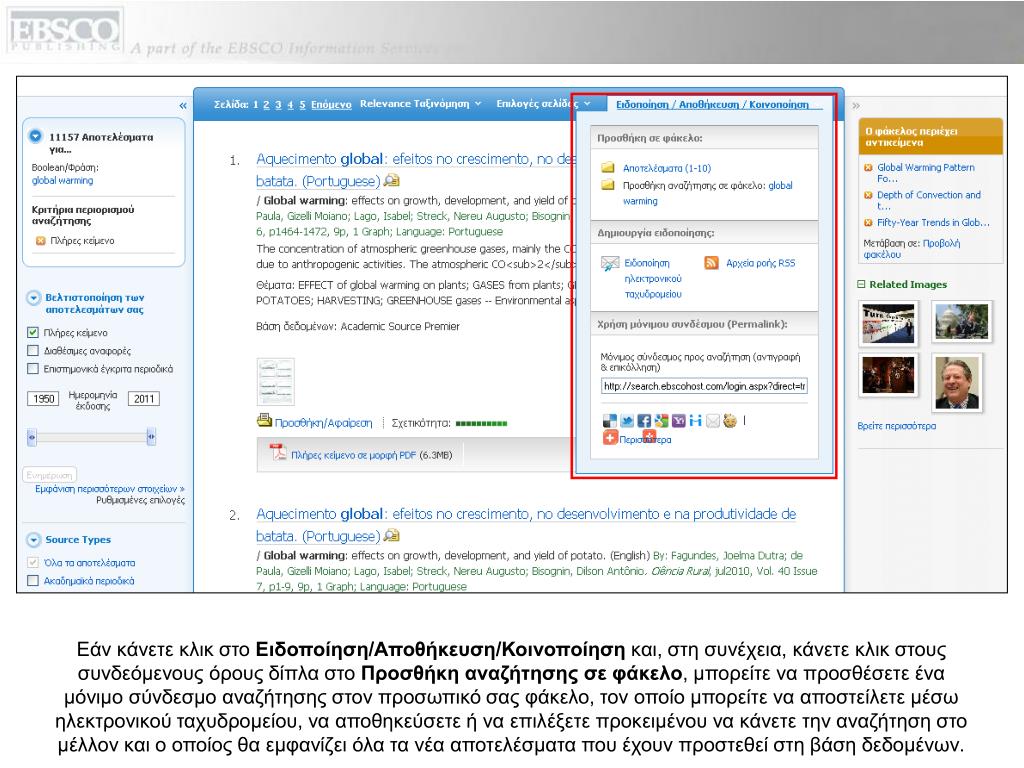
Task: Click the global warming search term link
Action: 62,180
